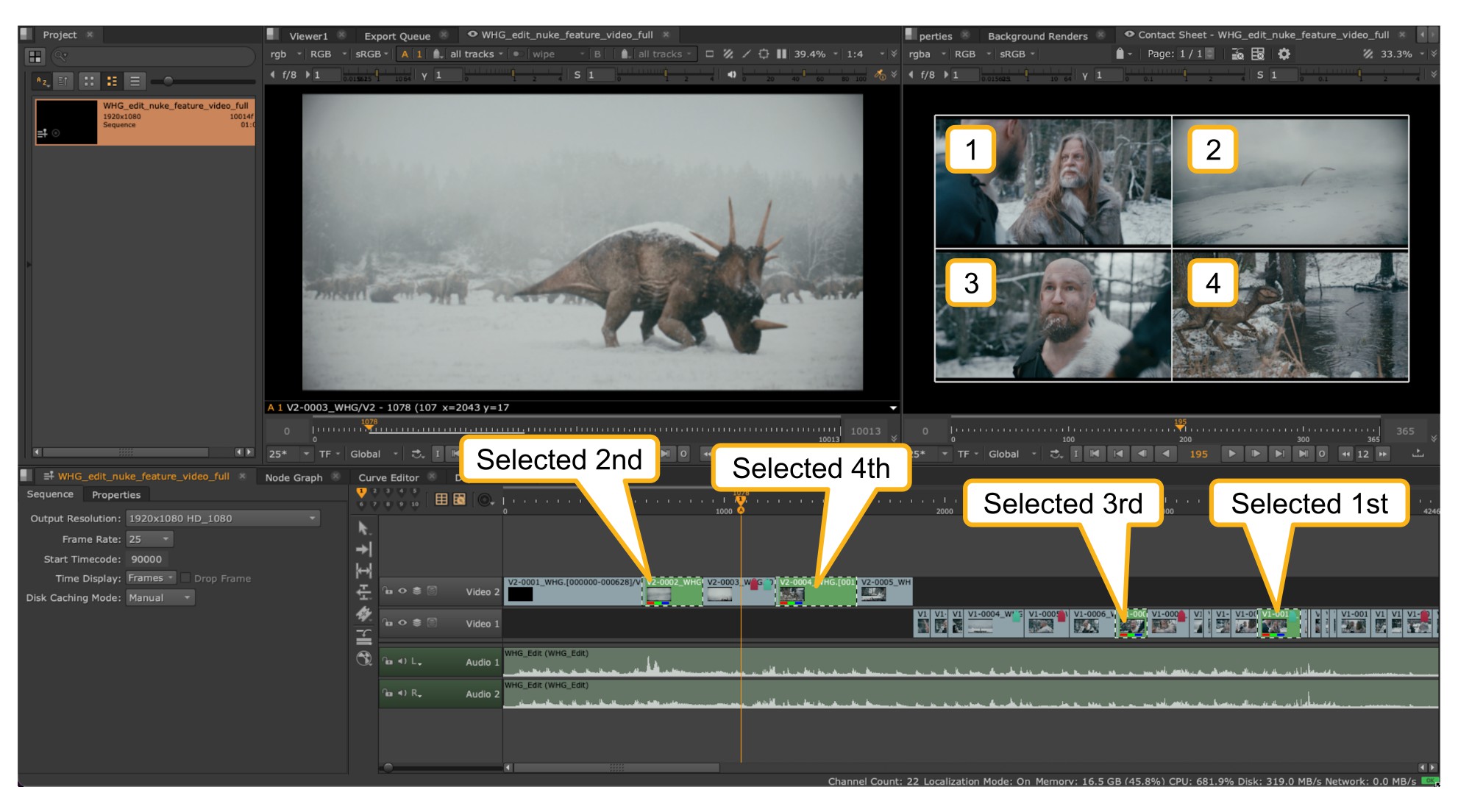The image size is (1458, 812).
Task: Lock the Video 1 track
Action: coord(388,623)
